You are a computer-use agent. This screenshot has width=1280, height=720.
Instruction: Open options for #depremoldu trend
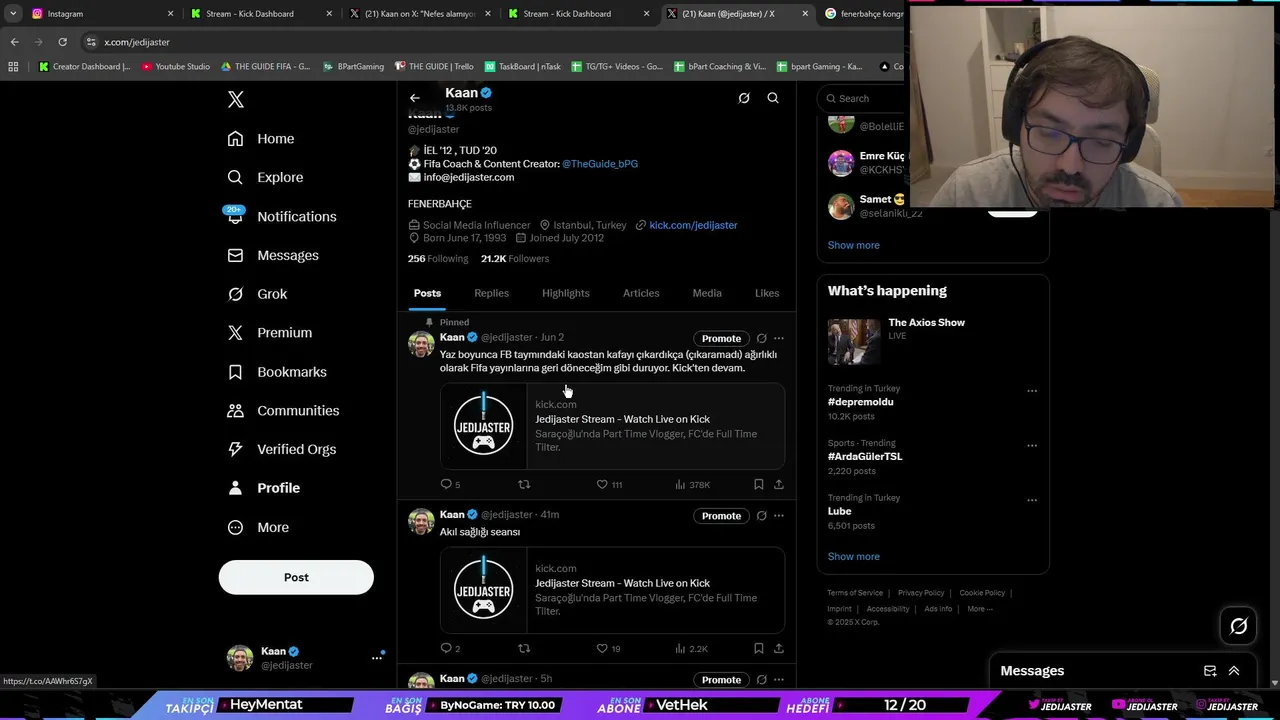point(1032,391)
